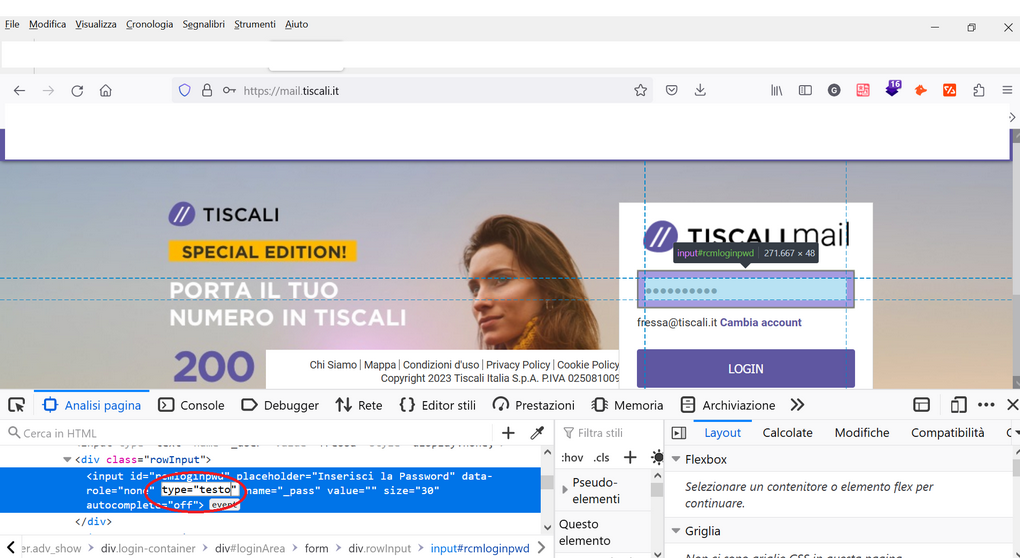The width and height of the screenshot is (1020, 558).
Task: Open the Modifica menu
Action: pyautogui.click(x=47, y=24)
